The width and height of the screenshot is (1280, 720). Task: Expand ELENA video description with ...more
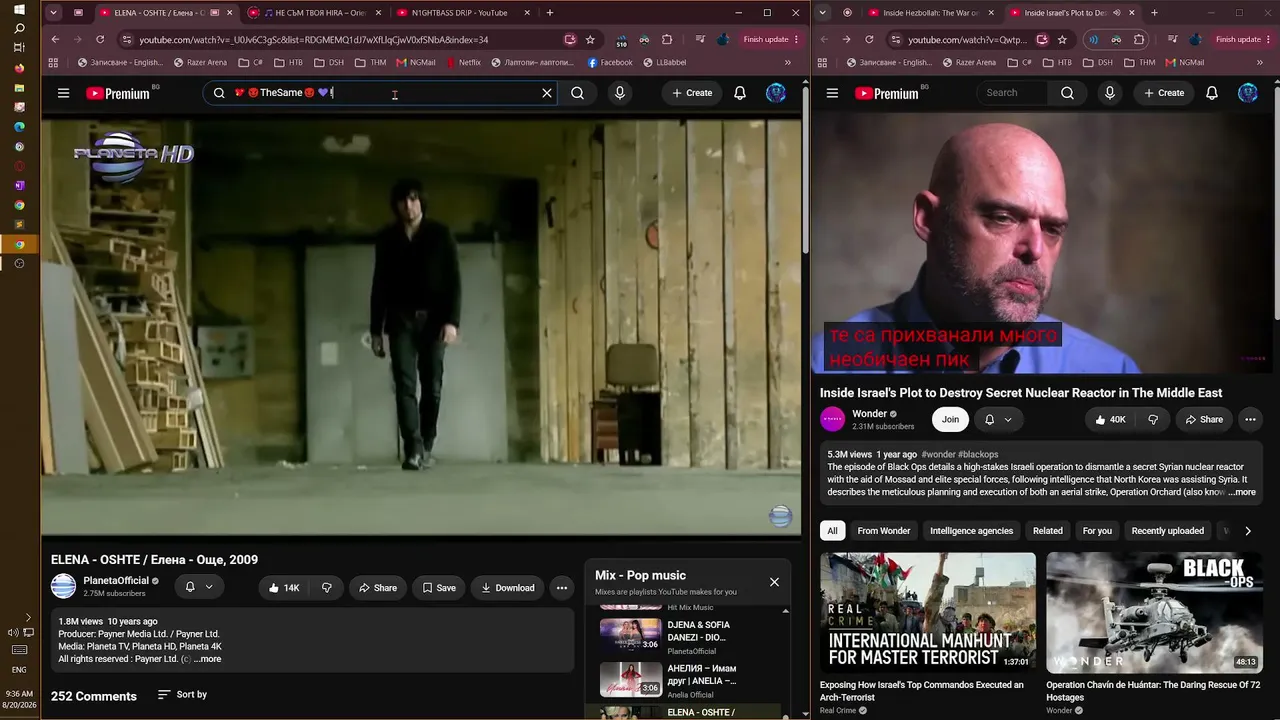tap(207, 659)
